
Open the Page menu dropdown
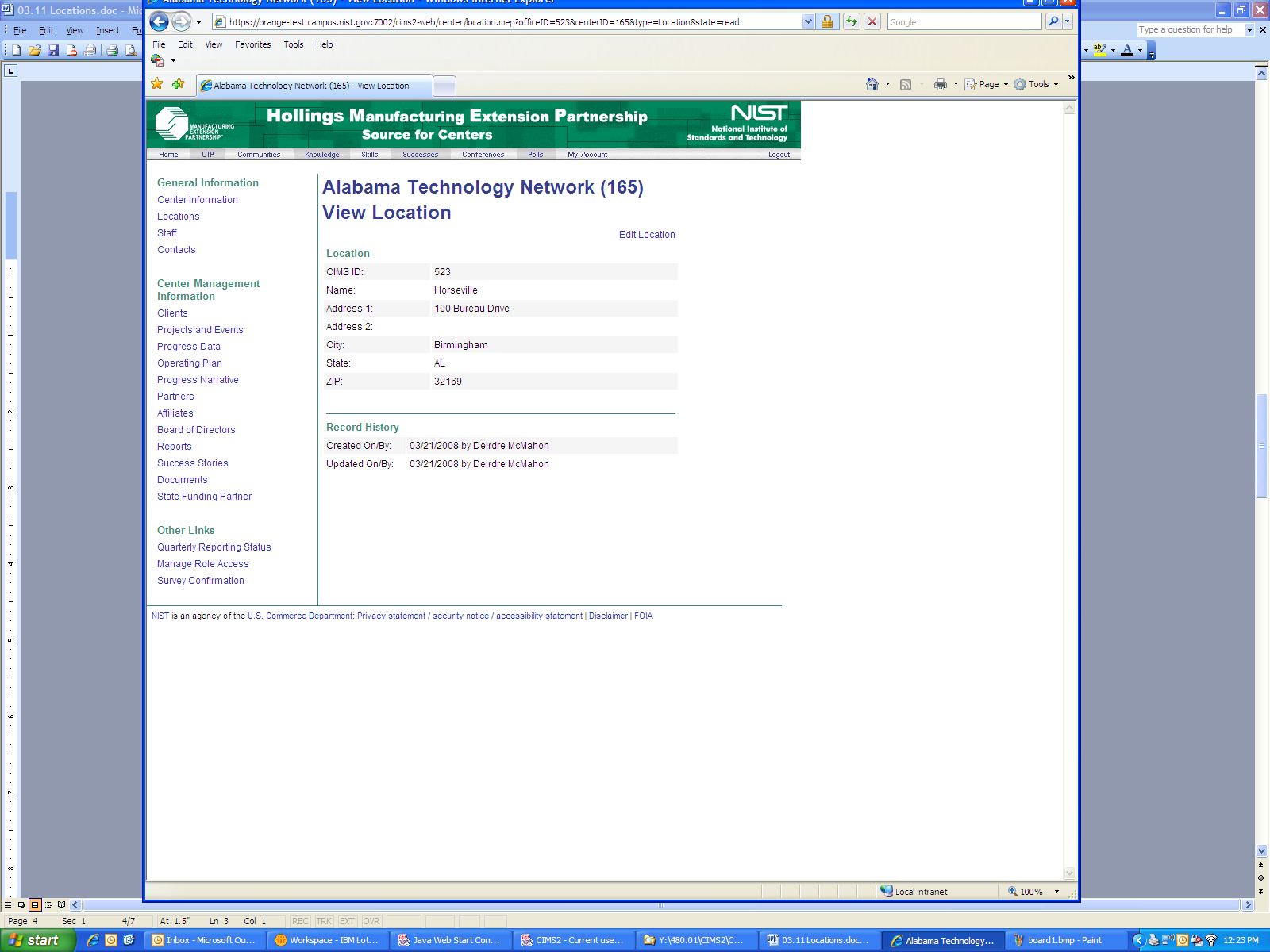(x=988, y=84)
